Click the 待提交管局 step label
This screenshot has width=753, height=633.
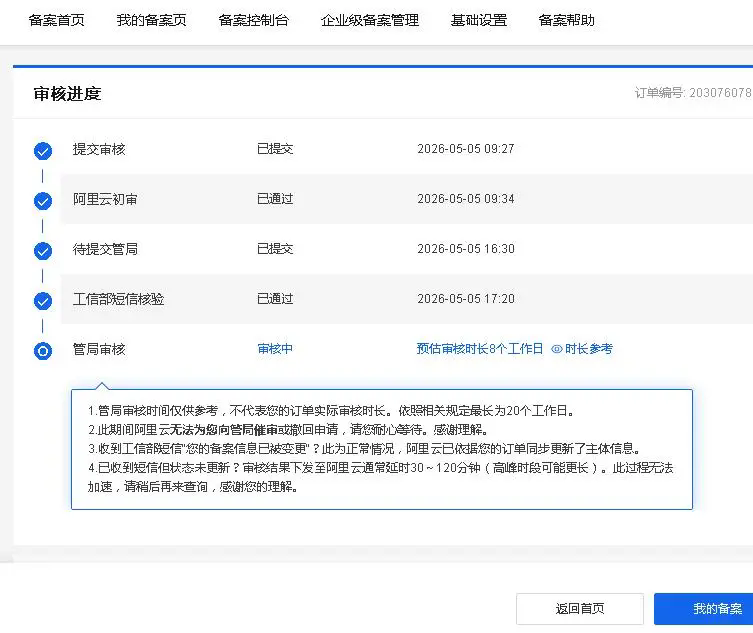point(105,249)
